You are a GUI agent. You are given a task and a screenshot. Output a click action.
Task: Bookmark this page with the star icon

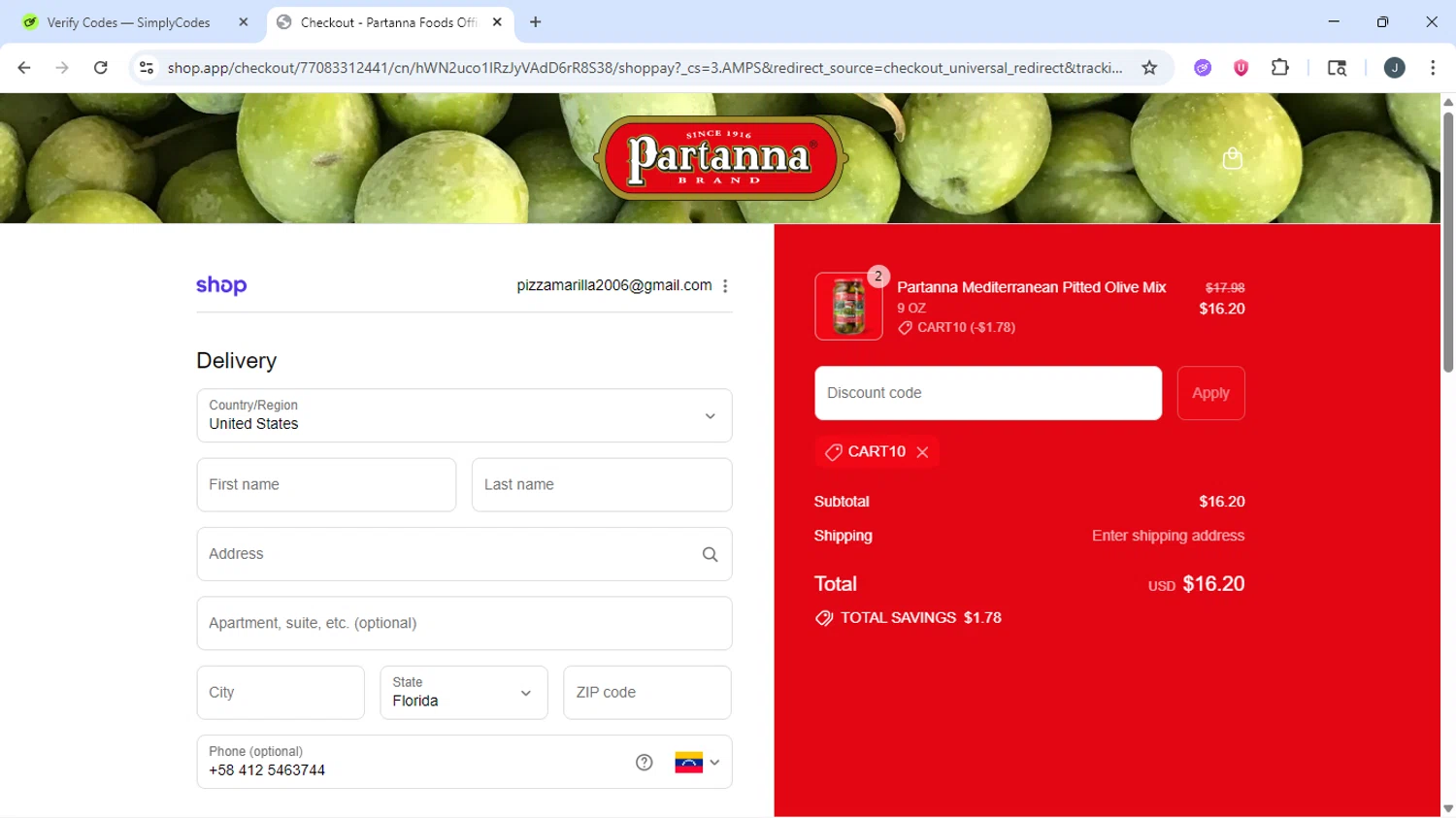[1149, 68]
